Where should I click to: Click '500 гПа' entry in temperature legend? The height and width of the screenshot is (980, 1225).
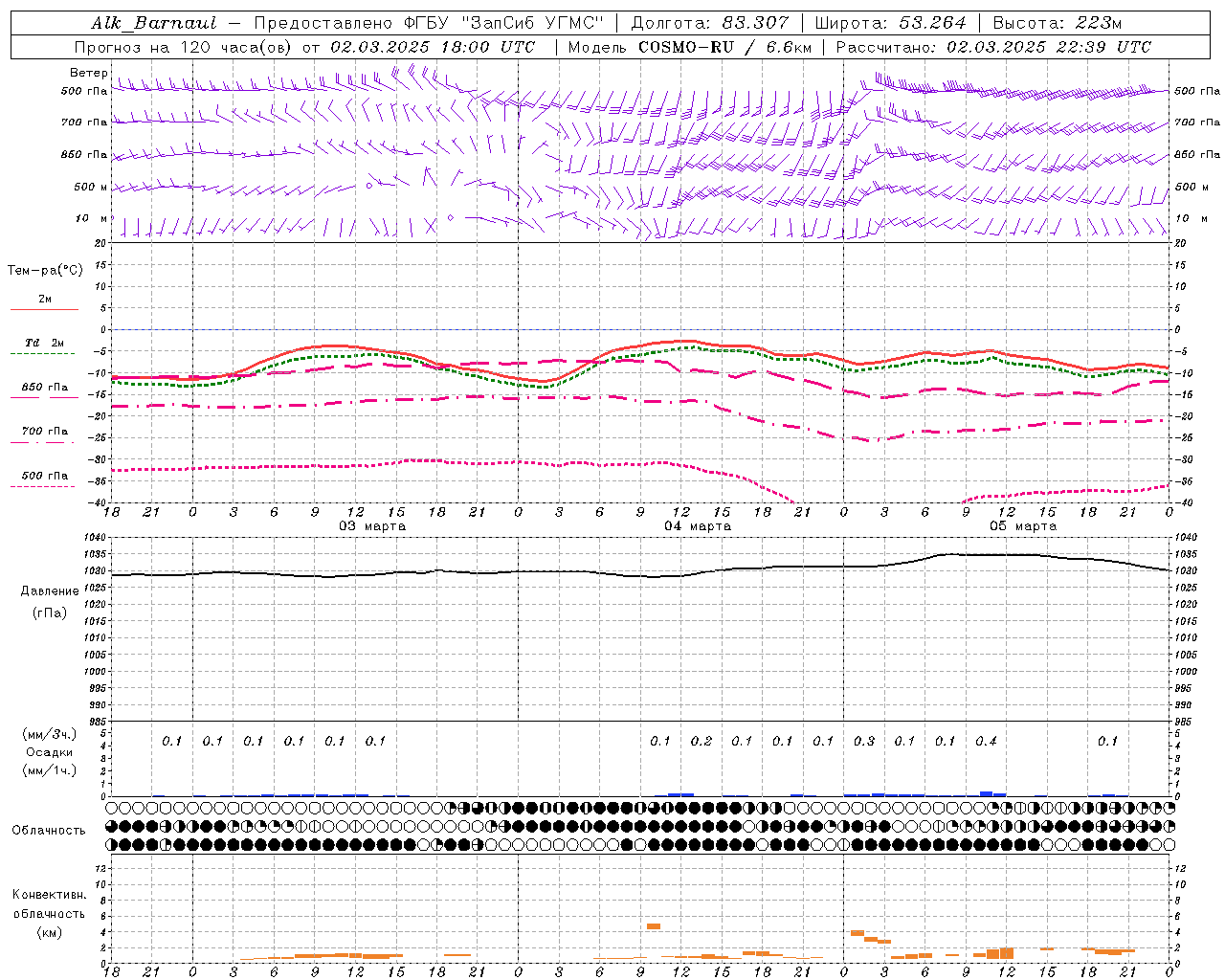pyautogui.click(x=45, y=476)
